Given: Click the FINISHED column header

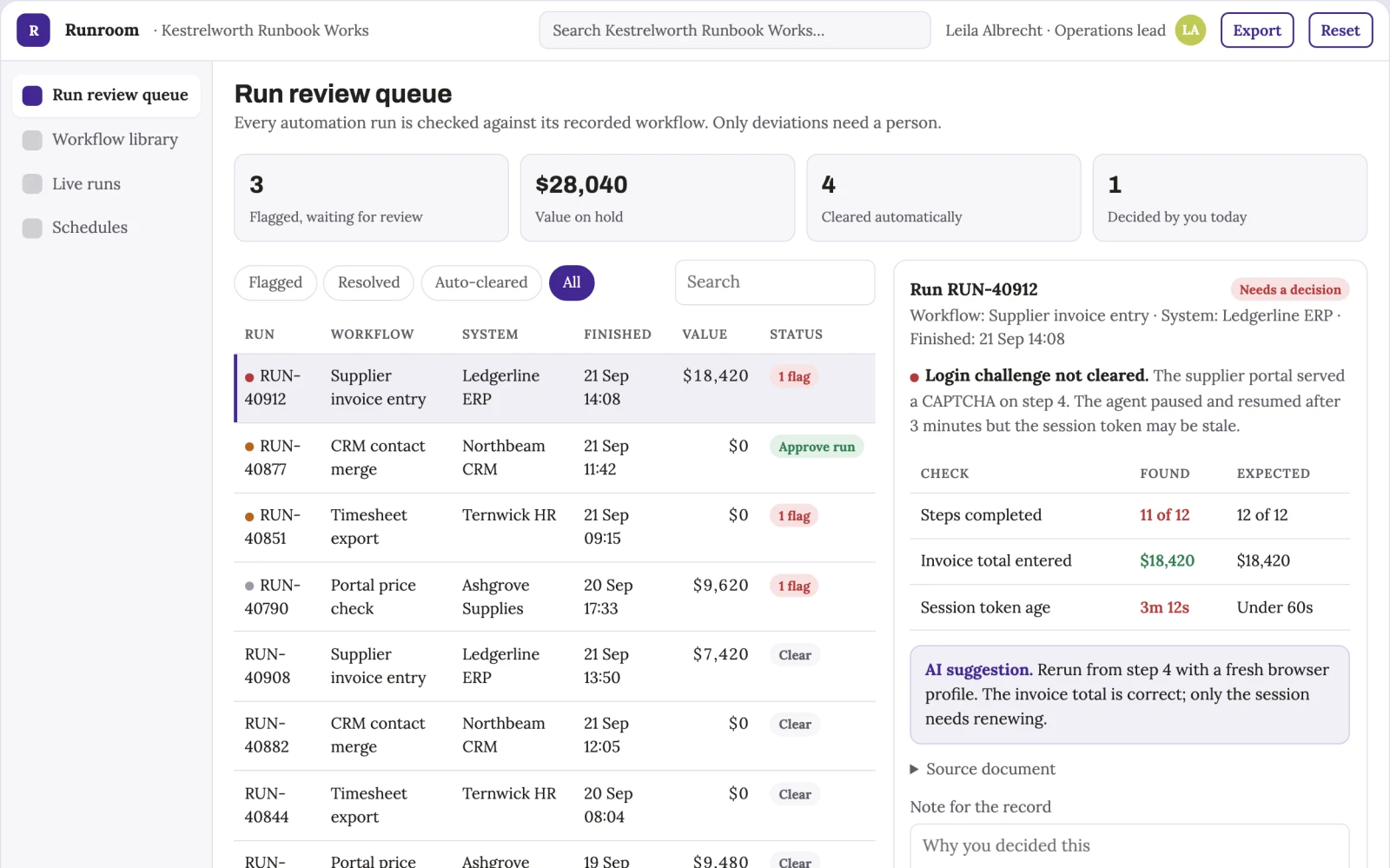Looking at the screenshot, I should 618,335.
